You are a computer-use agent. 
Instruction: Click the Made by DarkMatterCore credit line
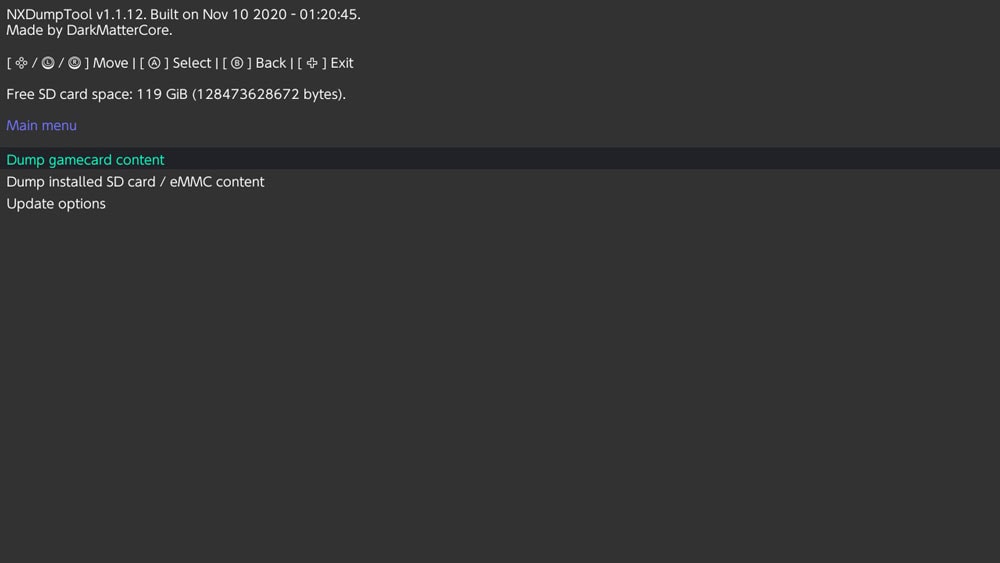click(89, 30)
